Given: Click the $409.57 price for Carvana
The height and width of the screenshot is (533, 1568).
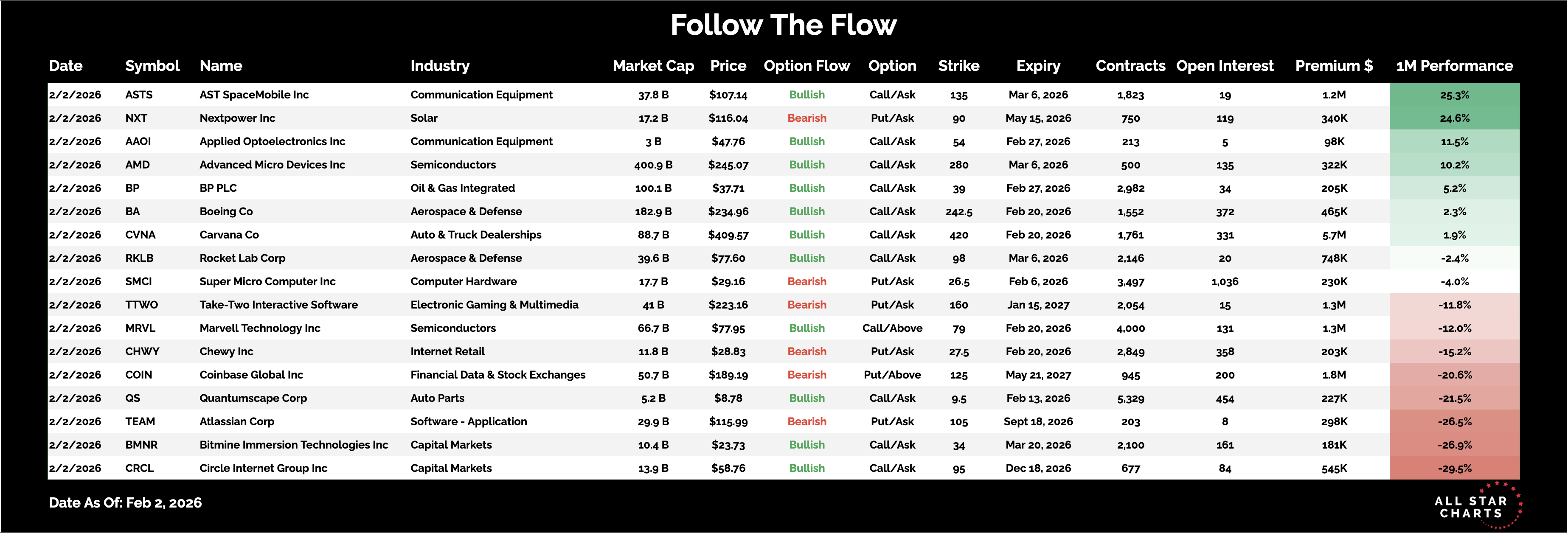Looking at the screenshot, I should click(x=728, y=235).
